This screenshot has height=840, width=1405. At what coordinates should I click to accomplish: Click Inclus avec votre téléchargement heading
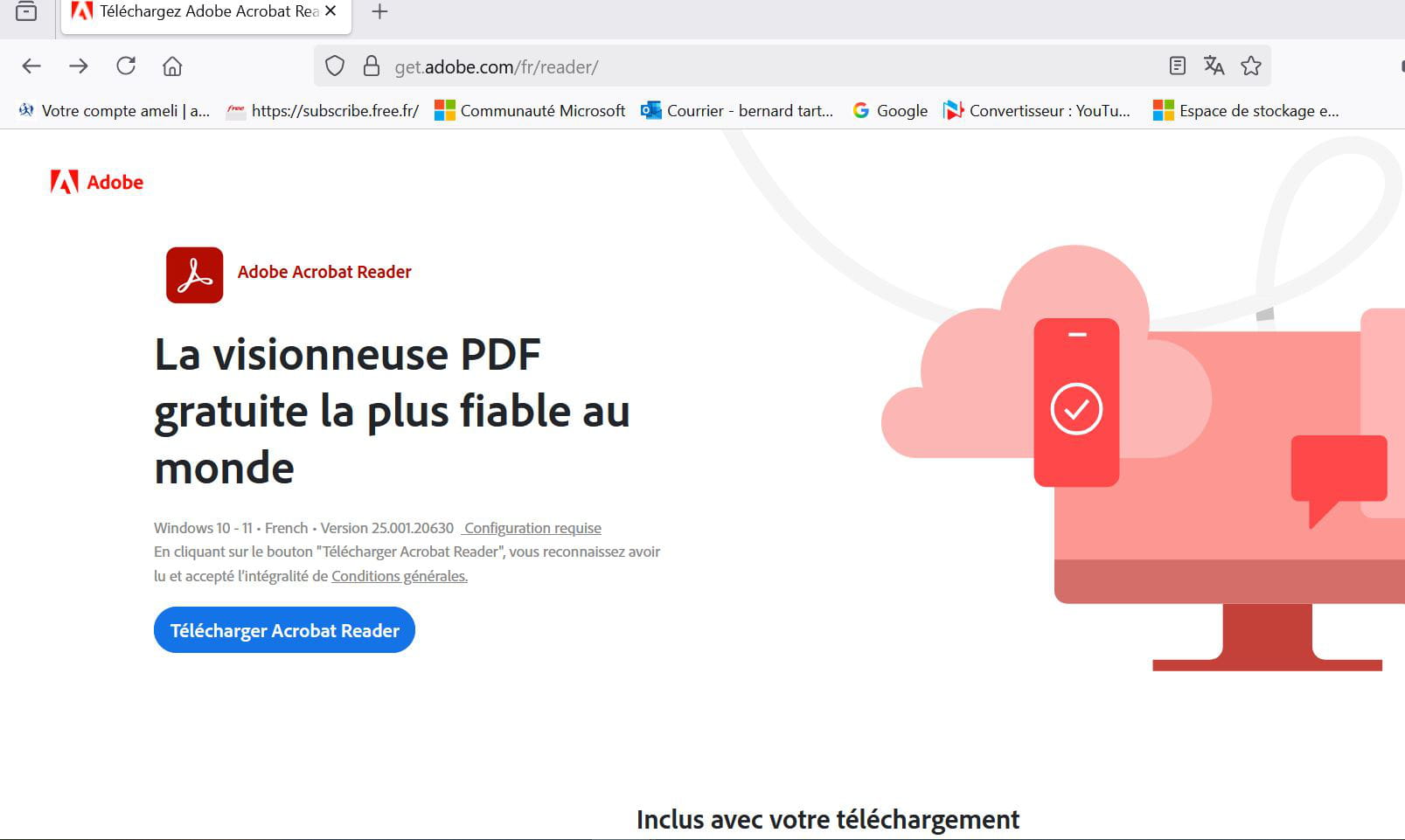(828, 820)
